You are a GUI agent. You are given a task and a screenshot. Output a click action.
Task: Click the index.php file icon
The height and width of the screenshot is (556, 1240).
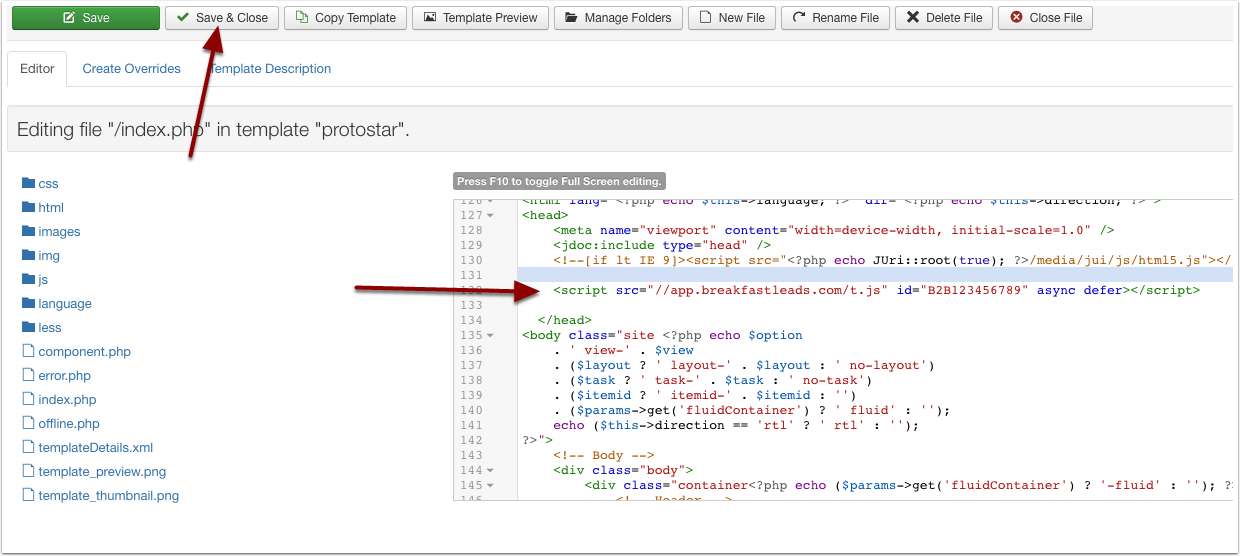(x=28, y=399)
